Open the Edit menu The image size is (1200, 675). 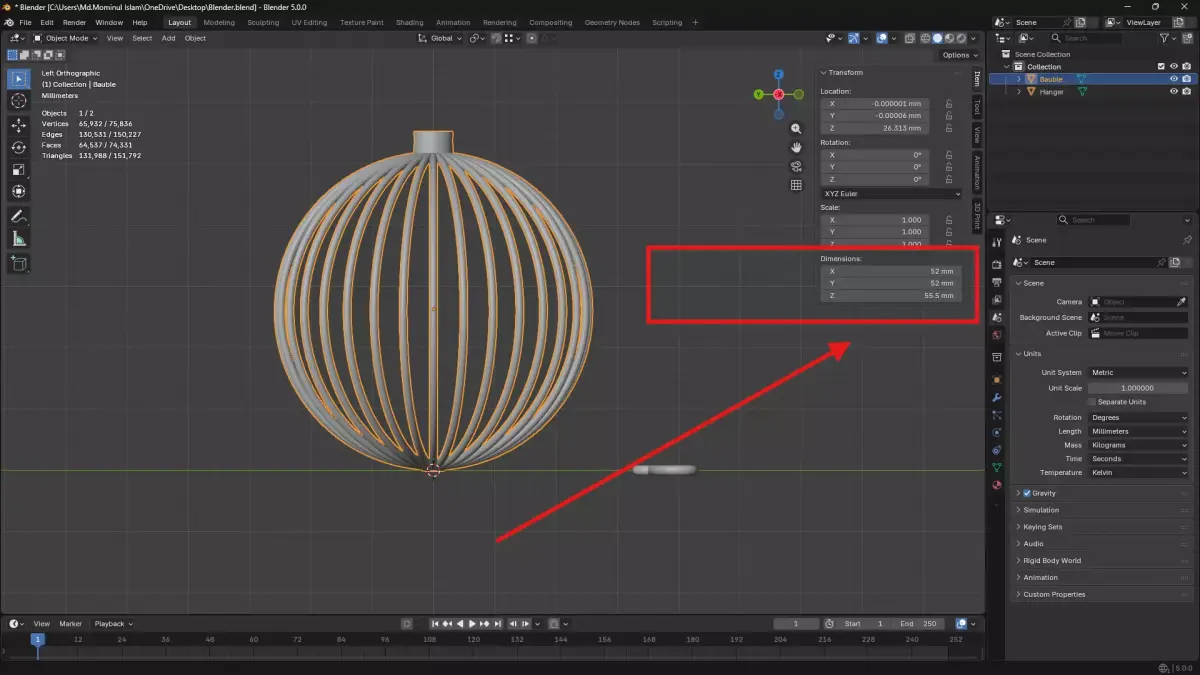coord(47,22)
